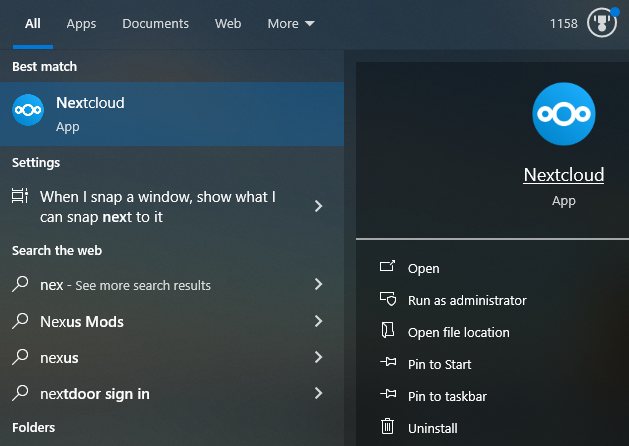This screenshot has height=446, width=629.
Task: Switch to the Documents tab
Action: tap(155, 24)
